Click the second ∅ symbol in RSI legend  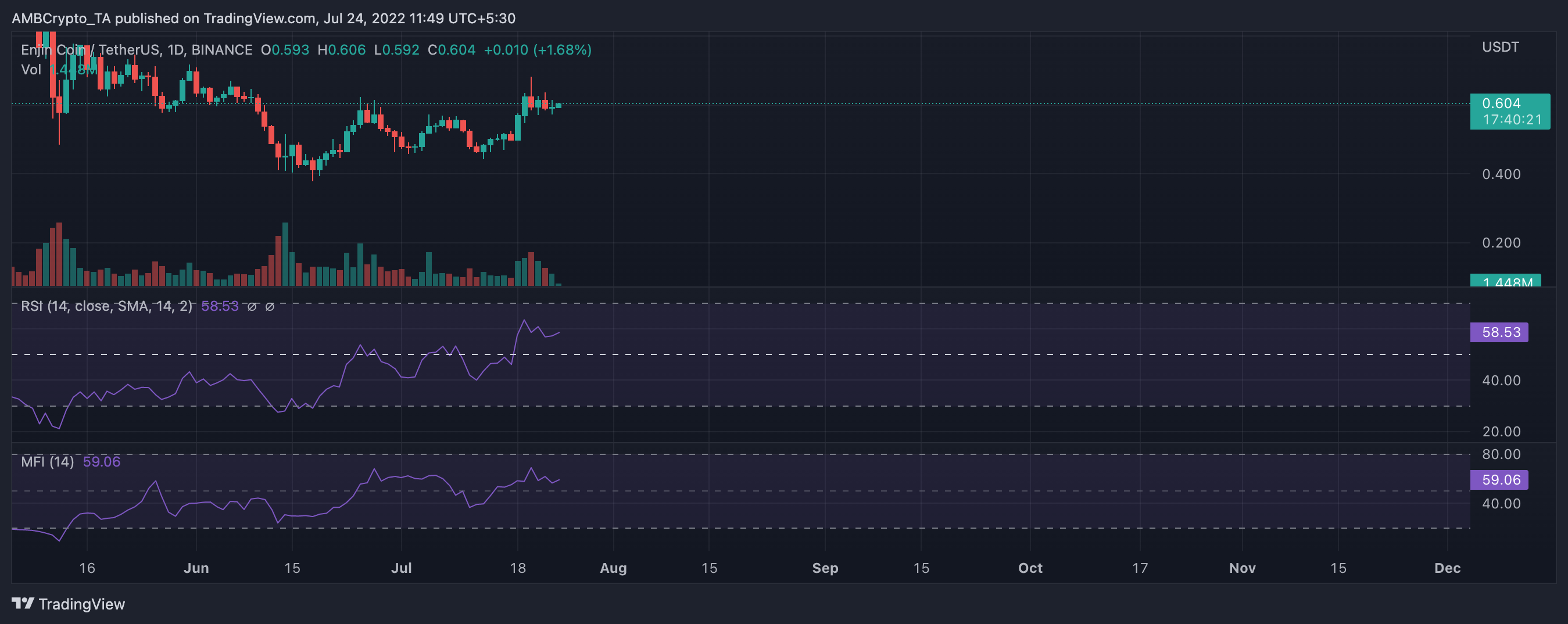tap(270, 306)
